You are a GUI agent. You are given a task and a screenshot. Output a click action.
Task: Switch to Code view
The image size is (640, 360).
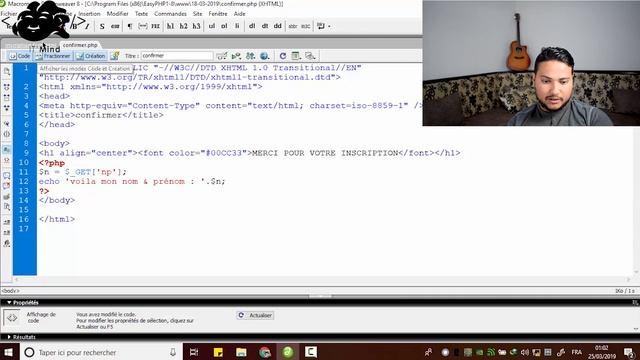[20, 56]
